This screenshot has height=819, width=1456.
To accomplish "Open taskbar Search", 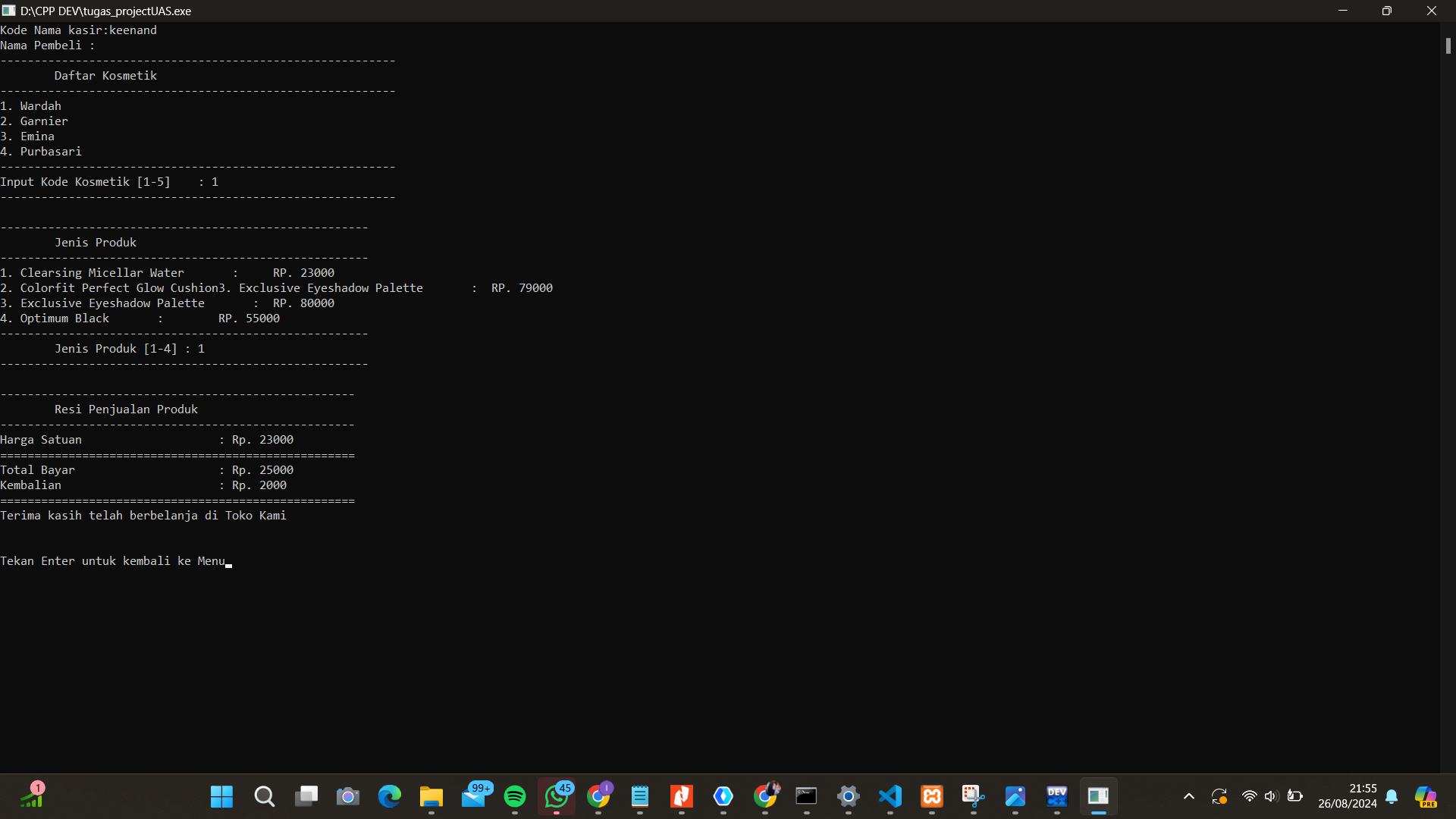I will point(264,796).
